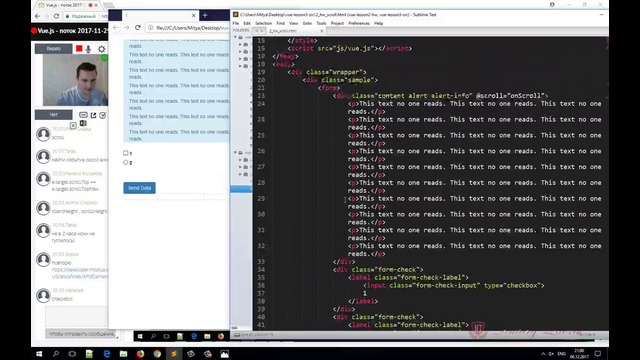Click avatar beside chat message "scroll"
The image size is (640, 360).
click(x=43, y=134)
